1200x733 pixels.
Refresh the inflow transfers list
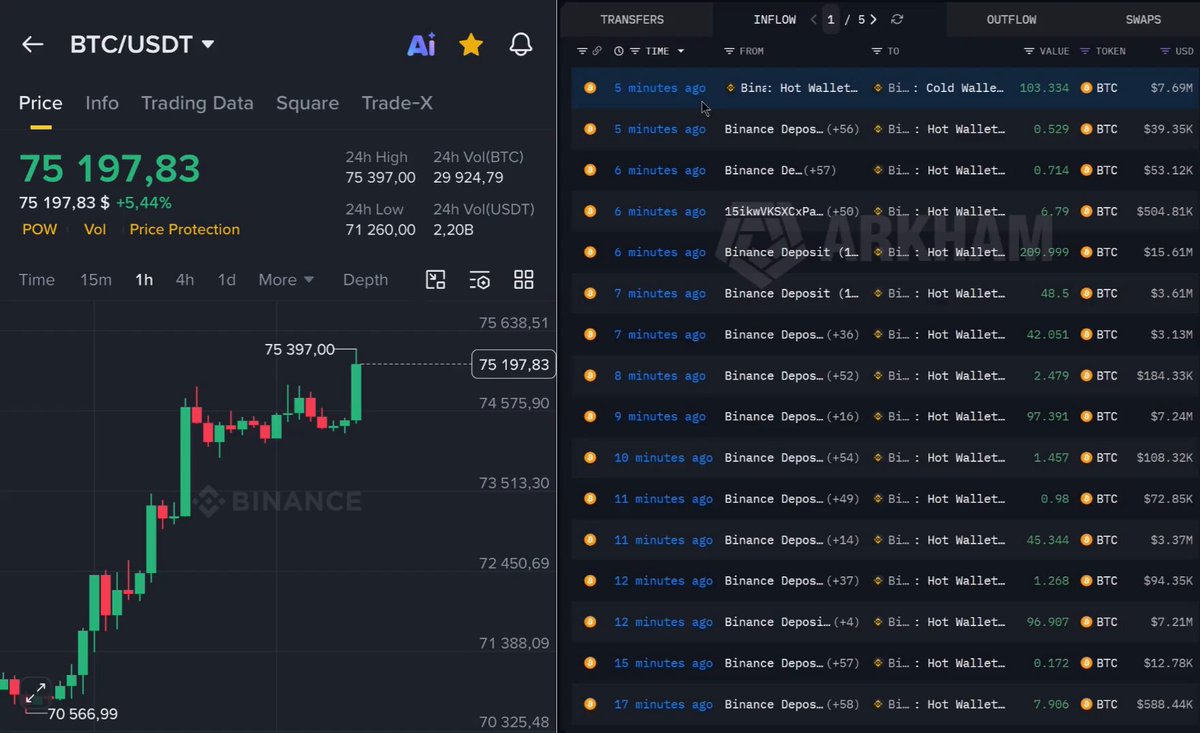(x=897, y=19)
